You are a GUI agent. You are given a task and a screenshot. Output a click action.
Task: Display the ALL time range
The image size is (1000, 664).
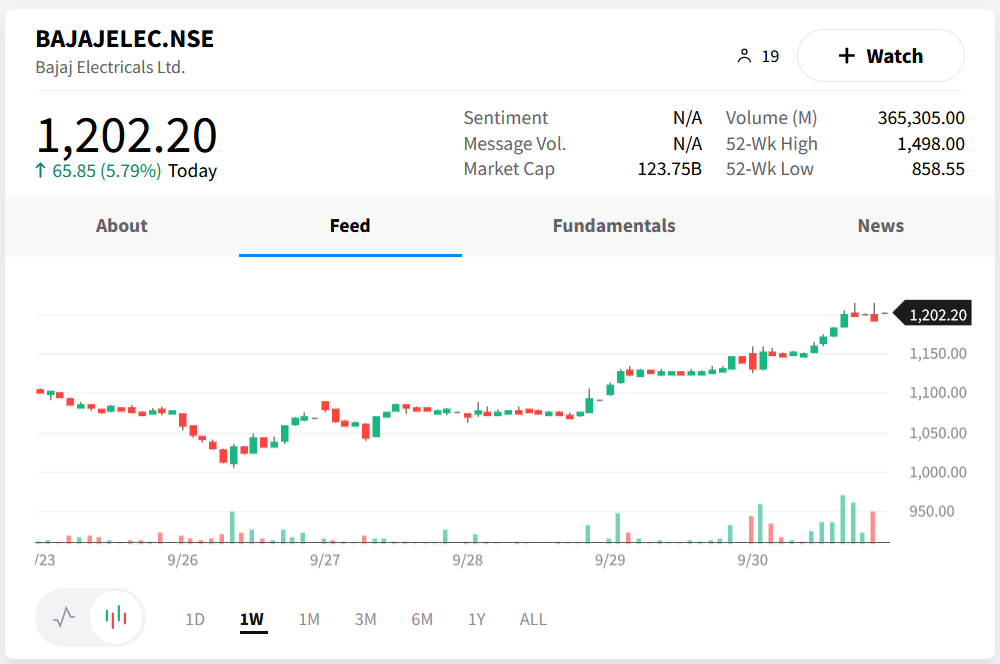tap(533, 619)
